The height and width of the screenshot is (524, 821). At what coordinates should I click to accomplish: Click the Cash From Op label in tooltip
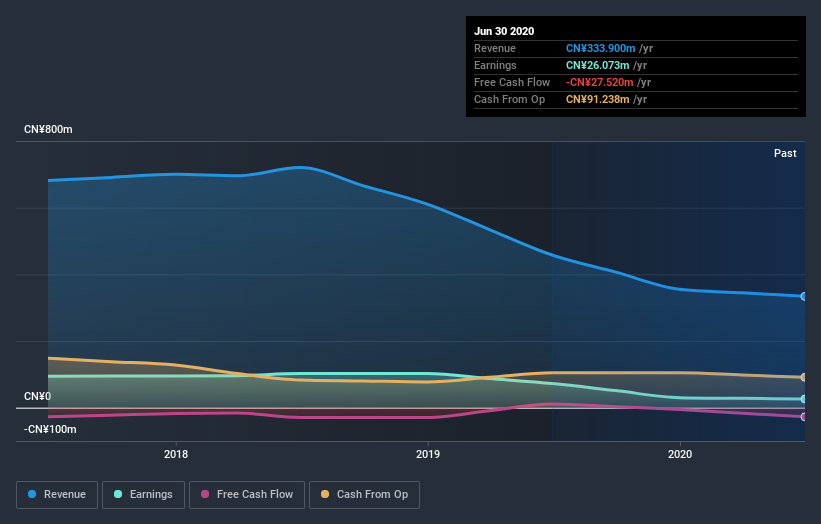(509, 99)
